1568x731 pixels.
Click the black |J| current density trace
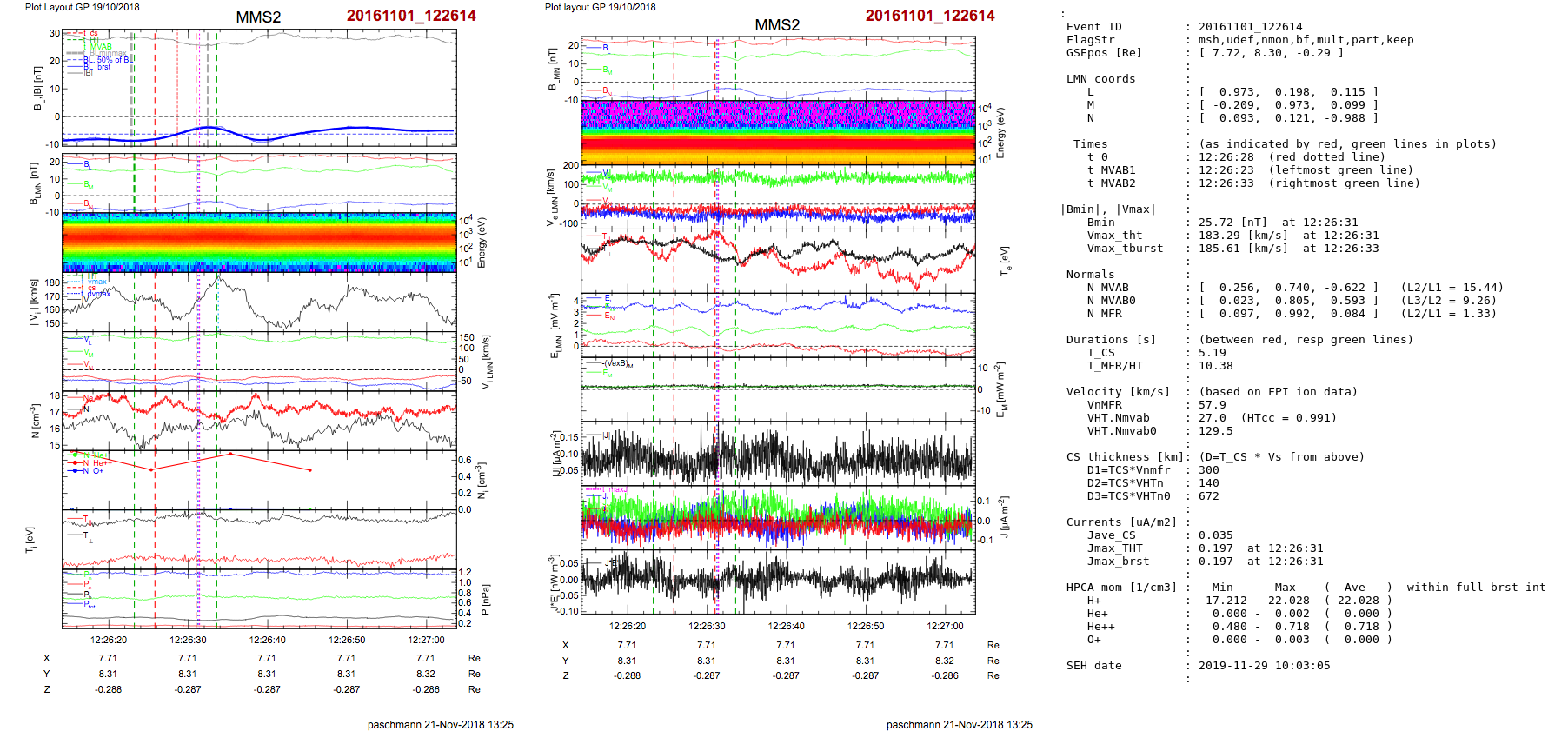[x=778, y=454]
